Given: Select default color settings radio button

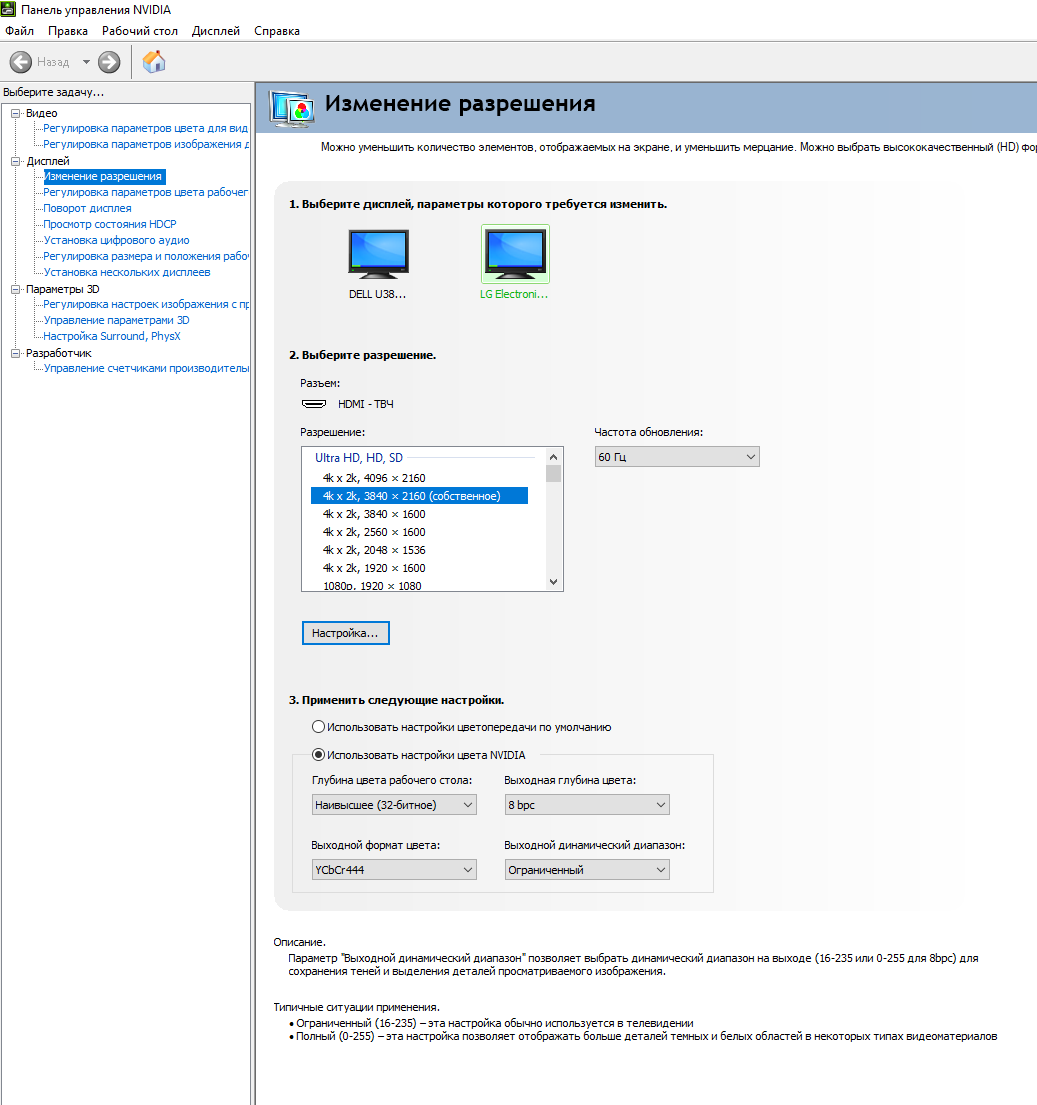Looking at the screenshot, I should click(319, 727).
